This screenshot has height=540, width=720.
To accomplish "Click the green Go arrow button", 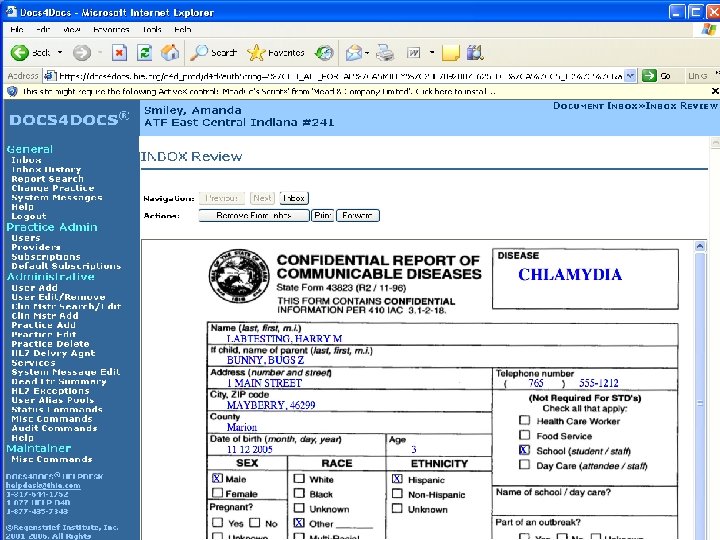I will pyautogui.click(x=649, y=76).
